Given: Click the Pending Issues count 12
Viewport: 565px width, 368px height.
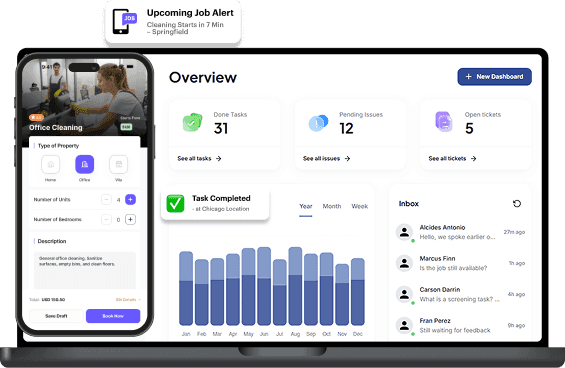Looking at the screenshot, I should (346, 128).
